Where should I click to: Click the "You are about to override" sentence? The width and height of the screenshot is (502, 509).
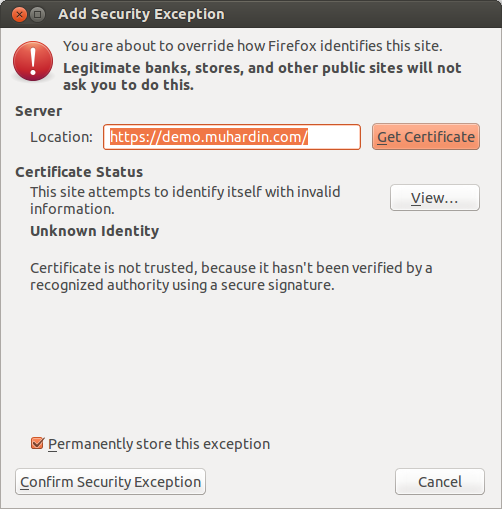[x=253, y=46]
